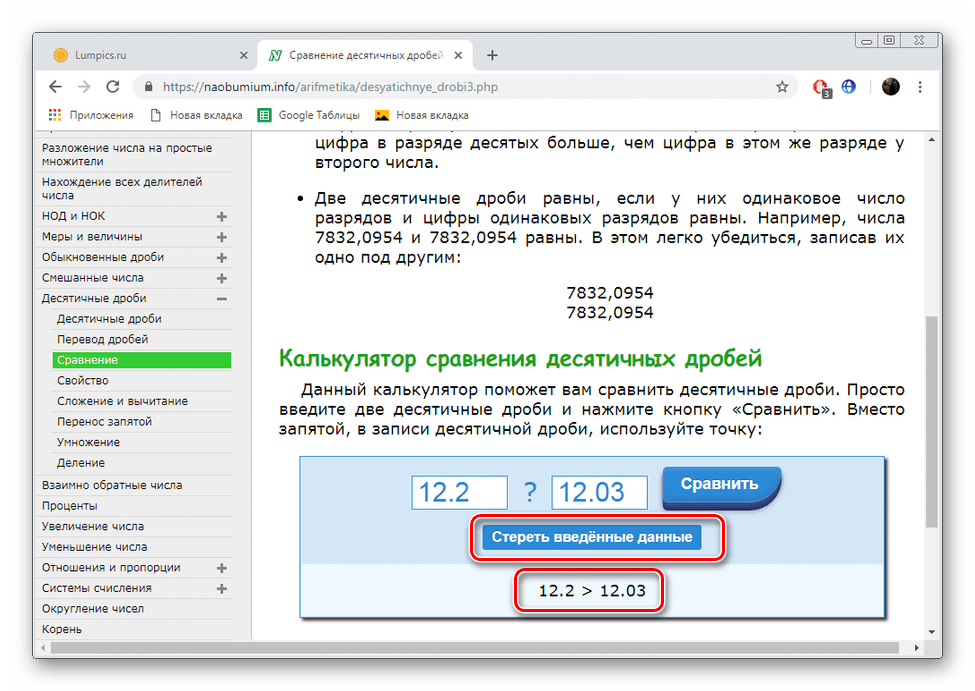Expand the Смешанные числа section

(221, 278)
